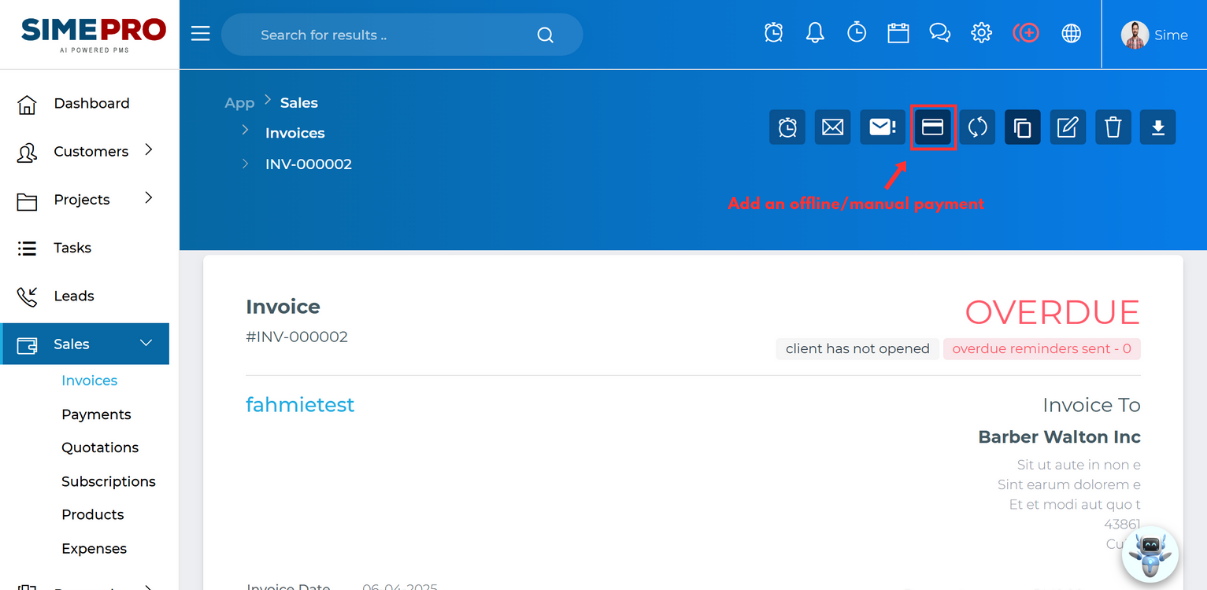The height and width of the screenshot is (590, 1207).
Task: Click the user avatar picture
Action: pos(1135,35)
